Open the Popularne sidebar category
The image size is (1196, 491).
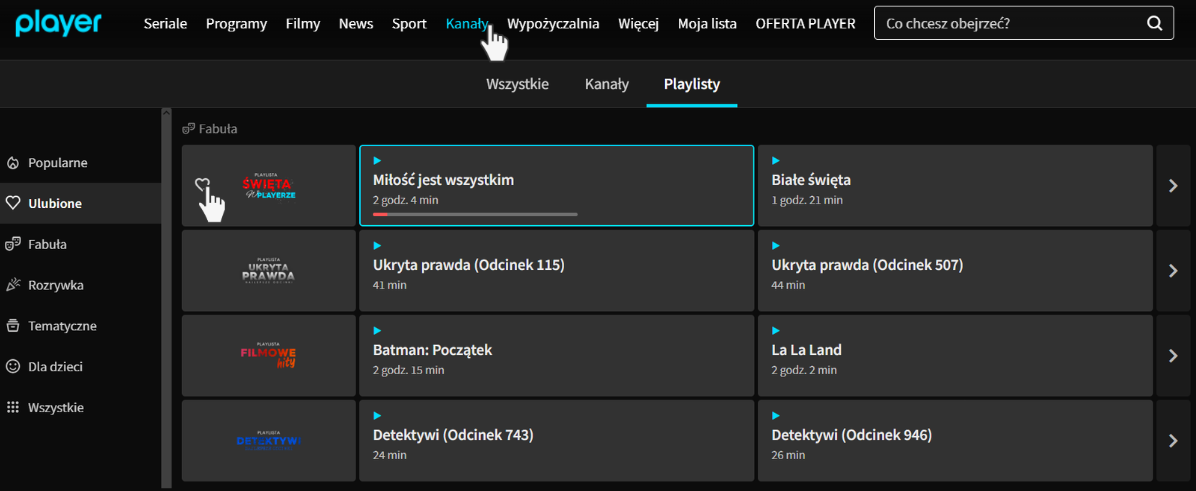(57, 162)
